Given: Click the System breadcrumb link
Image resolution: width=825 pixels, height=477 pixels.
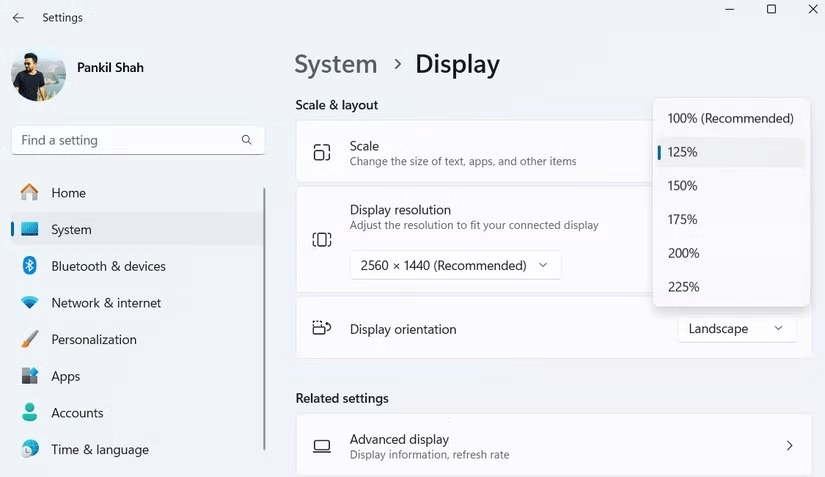Looking at the screenshot, I should tap(336, 65).
